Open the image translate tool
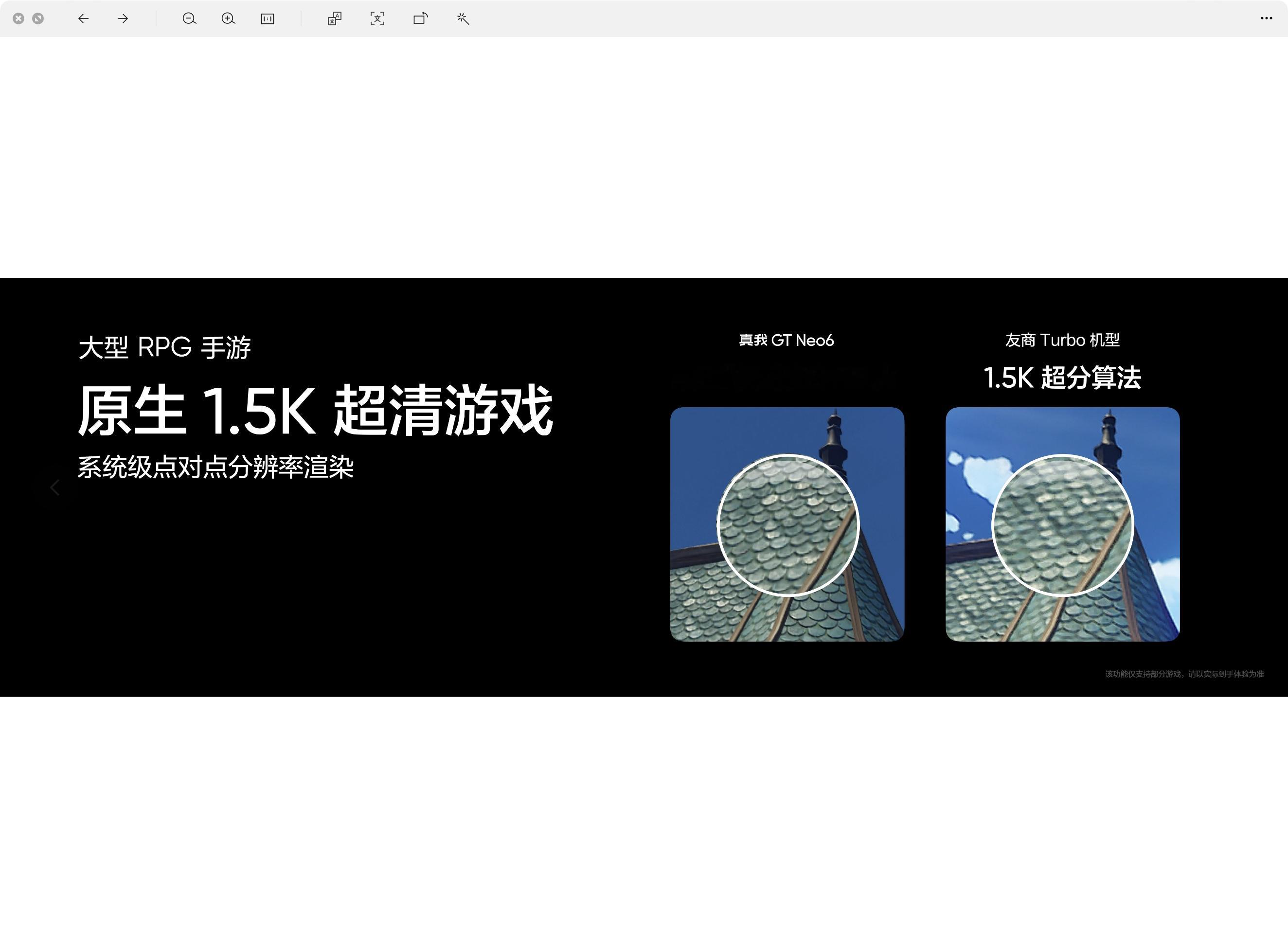 335,19
